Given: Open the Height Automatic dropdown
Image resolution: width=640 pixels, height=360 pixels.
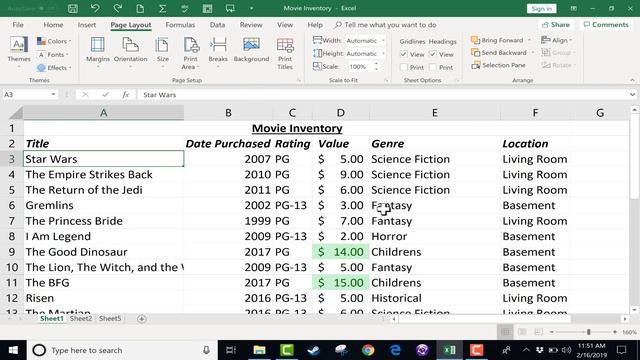Looking at the screenshot, I should 383,53.
